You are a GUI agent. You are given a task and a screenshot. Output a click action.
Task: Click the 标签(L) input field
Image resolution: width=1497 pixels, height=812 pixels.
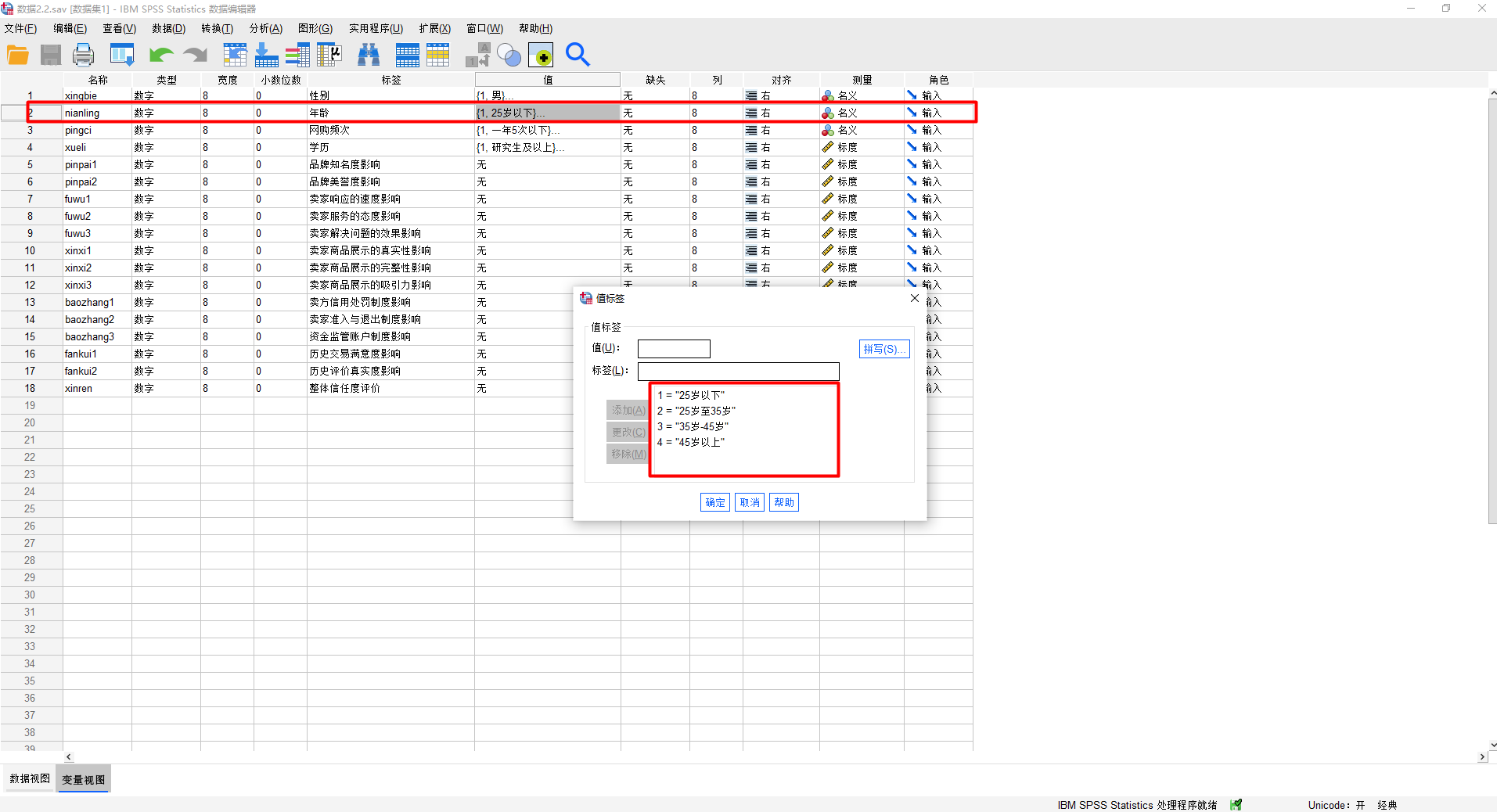739,371
